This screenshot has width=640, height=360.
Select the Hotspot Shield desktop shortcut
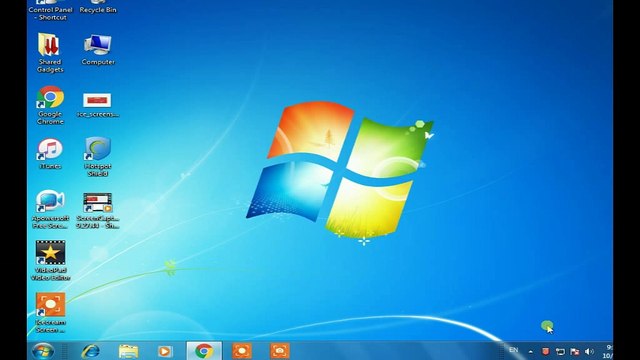tap(98, 157)
